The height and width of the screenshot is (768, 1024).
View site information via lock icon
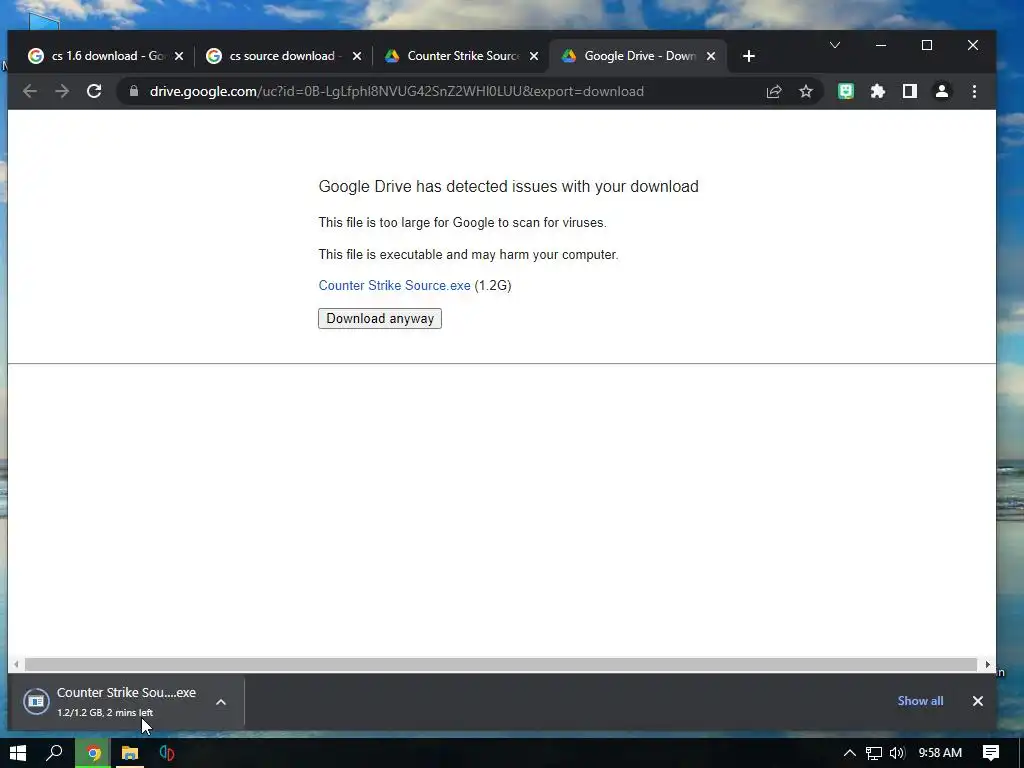pos(134,91)
